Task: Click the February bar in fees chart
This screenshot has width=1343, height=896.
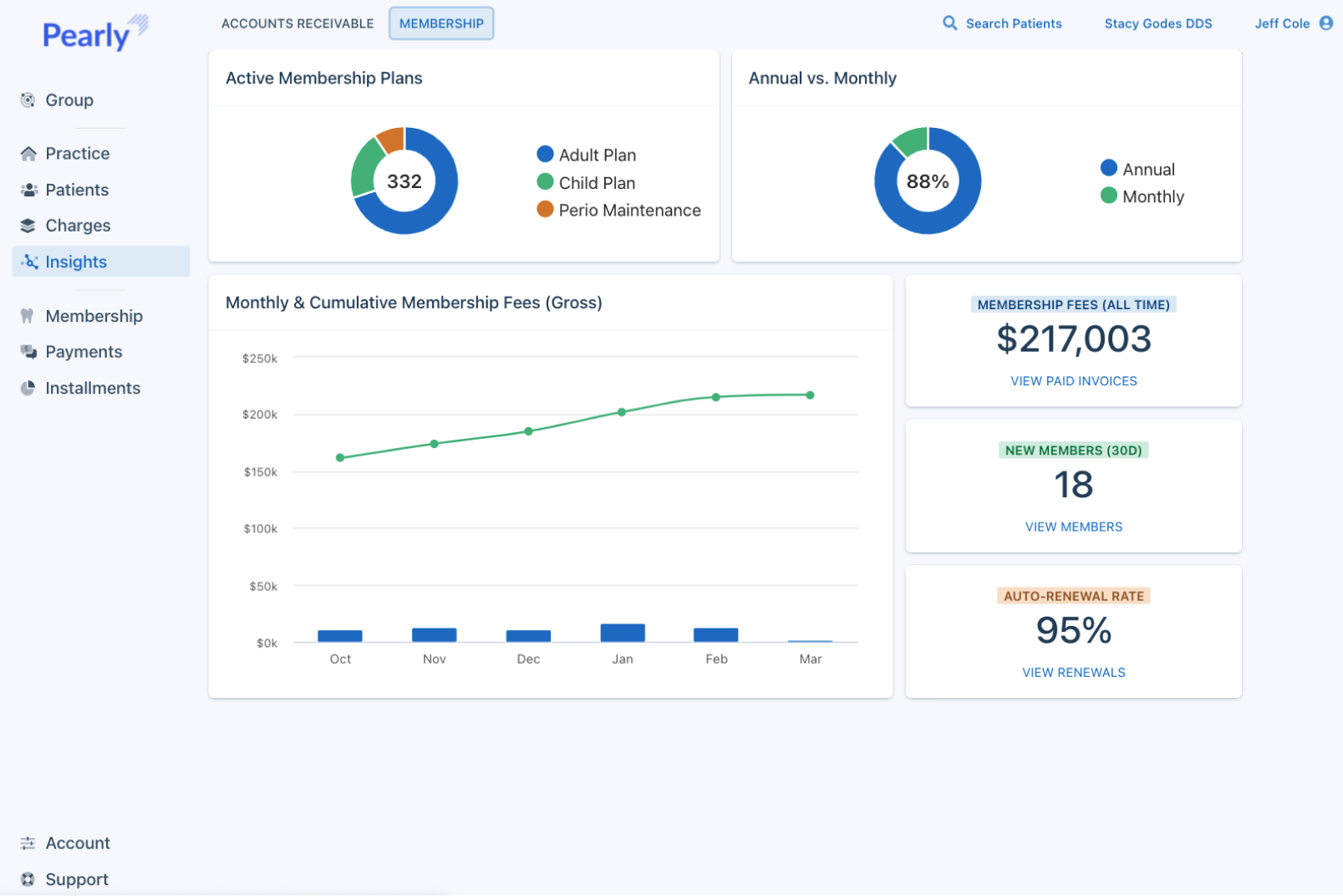Action: 716,635
